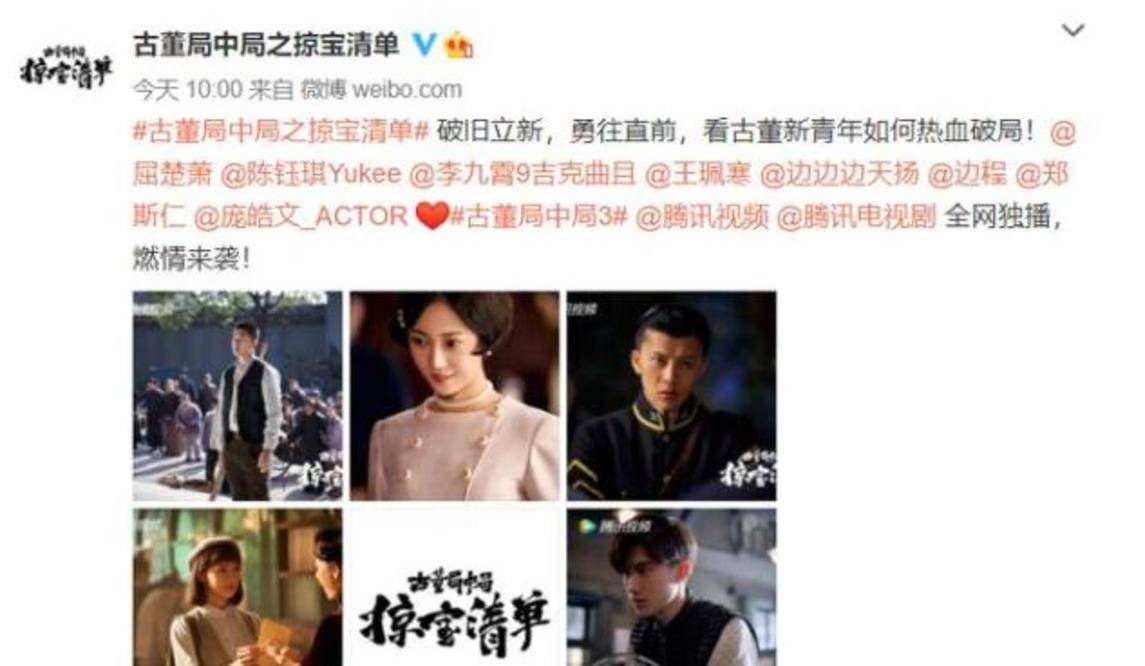Image resolution: width=1145 pixels, height=666 pixels.
Task: Open mention @李九霄9吉克曲日
Action: click(x=522, y=174)
